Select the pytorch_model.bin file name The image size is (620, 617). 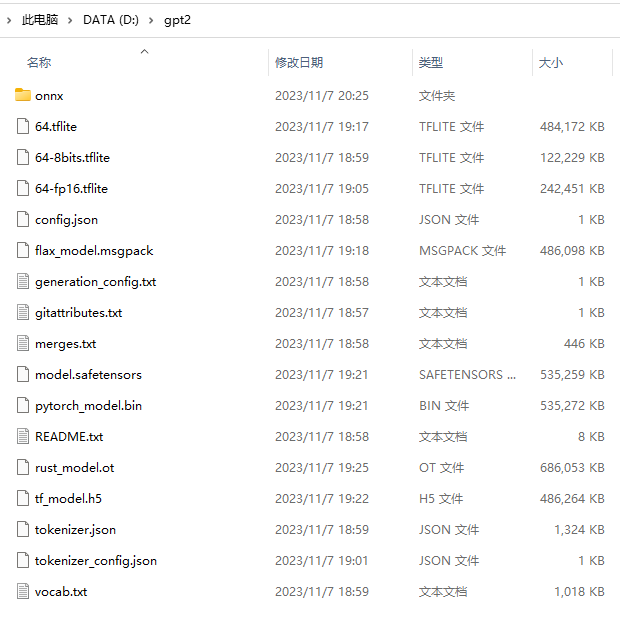88,406
